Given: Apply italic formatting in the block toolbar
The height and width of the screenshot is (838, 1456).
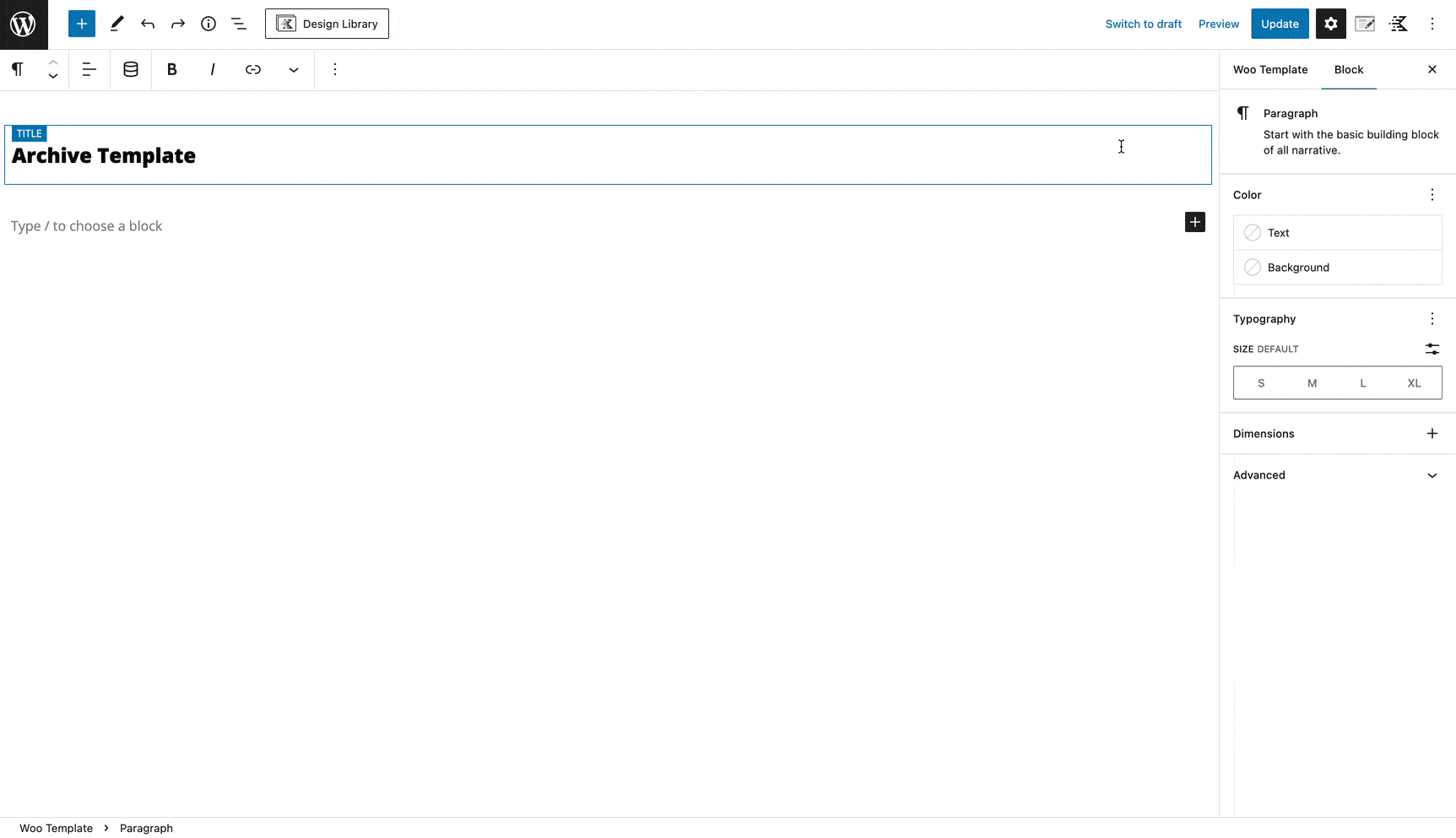Looking at the screenshot, I should [x=213, y=69].
